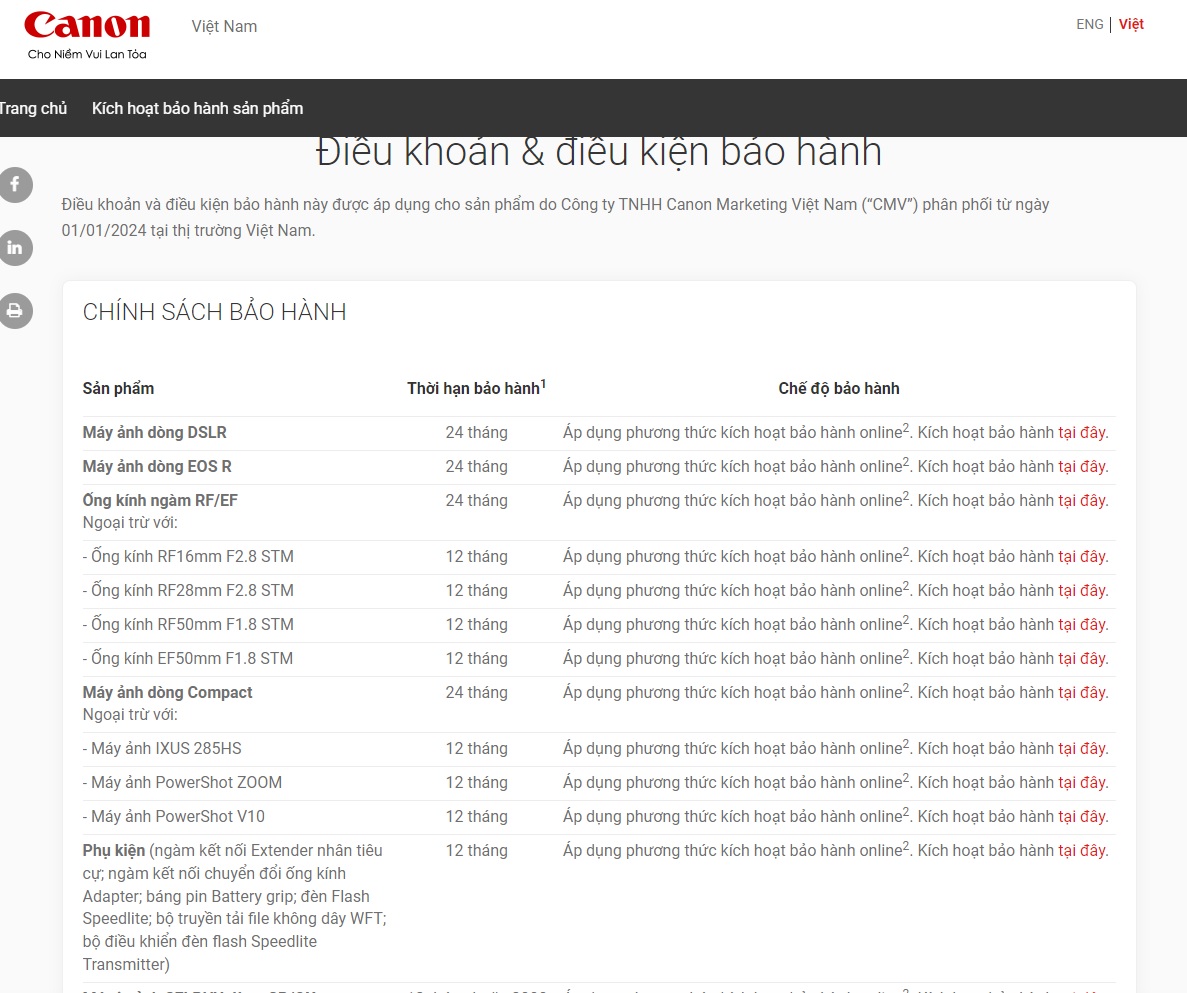Select Việt language option

tap(1131, 24)
